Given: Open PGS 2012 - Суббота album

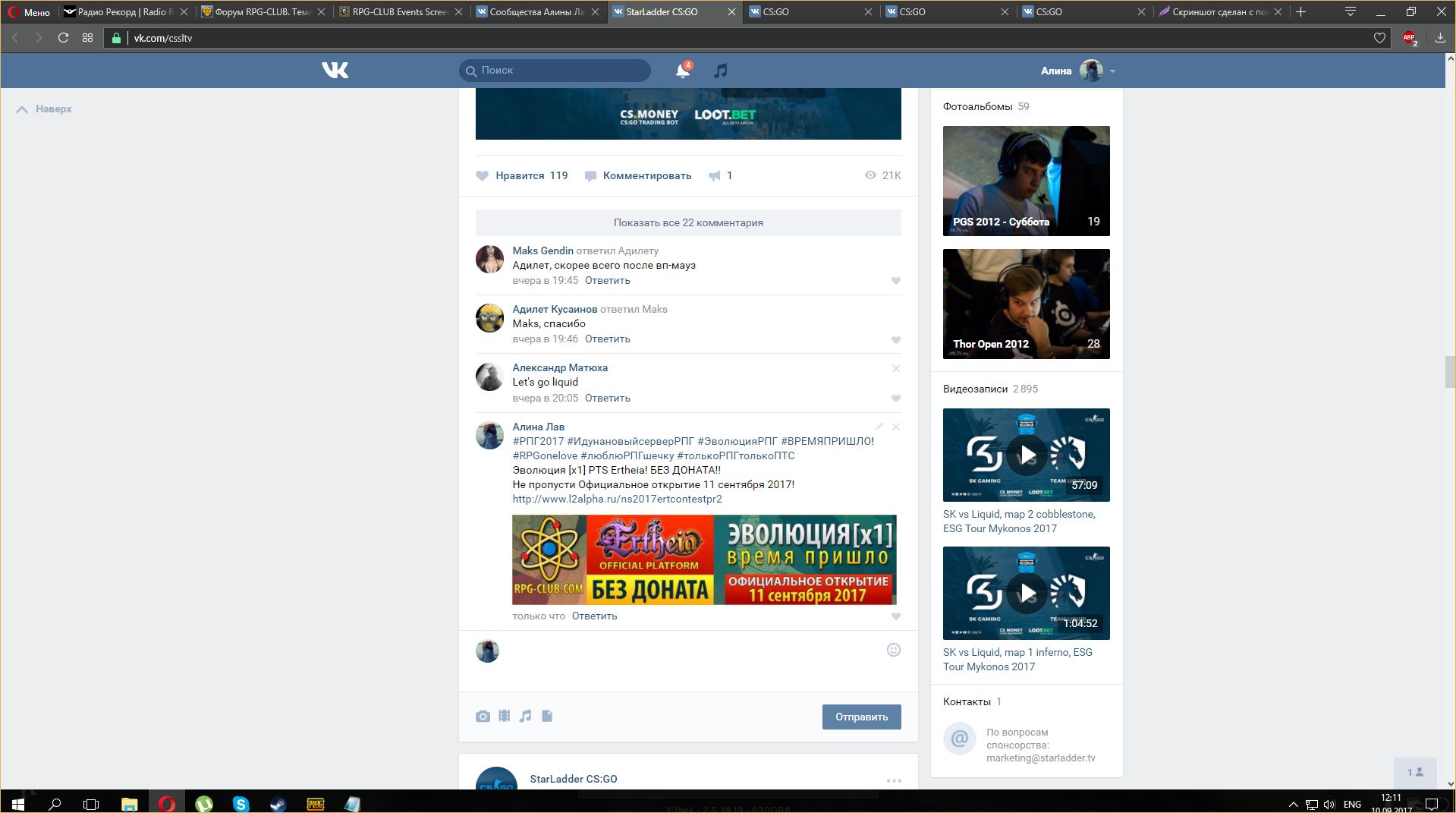Looking at the screenshot, I should 1026,181.
